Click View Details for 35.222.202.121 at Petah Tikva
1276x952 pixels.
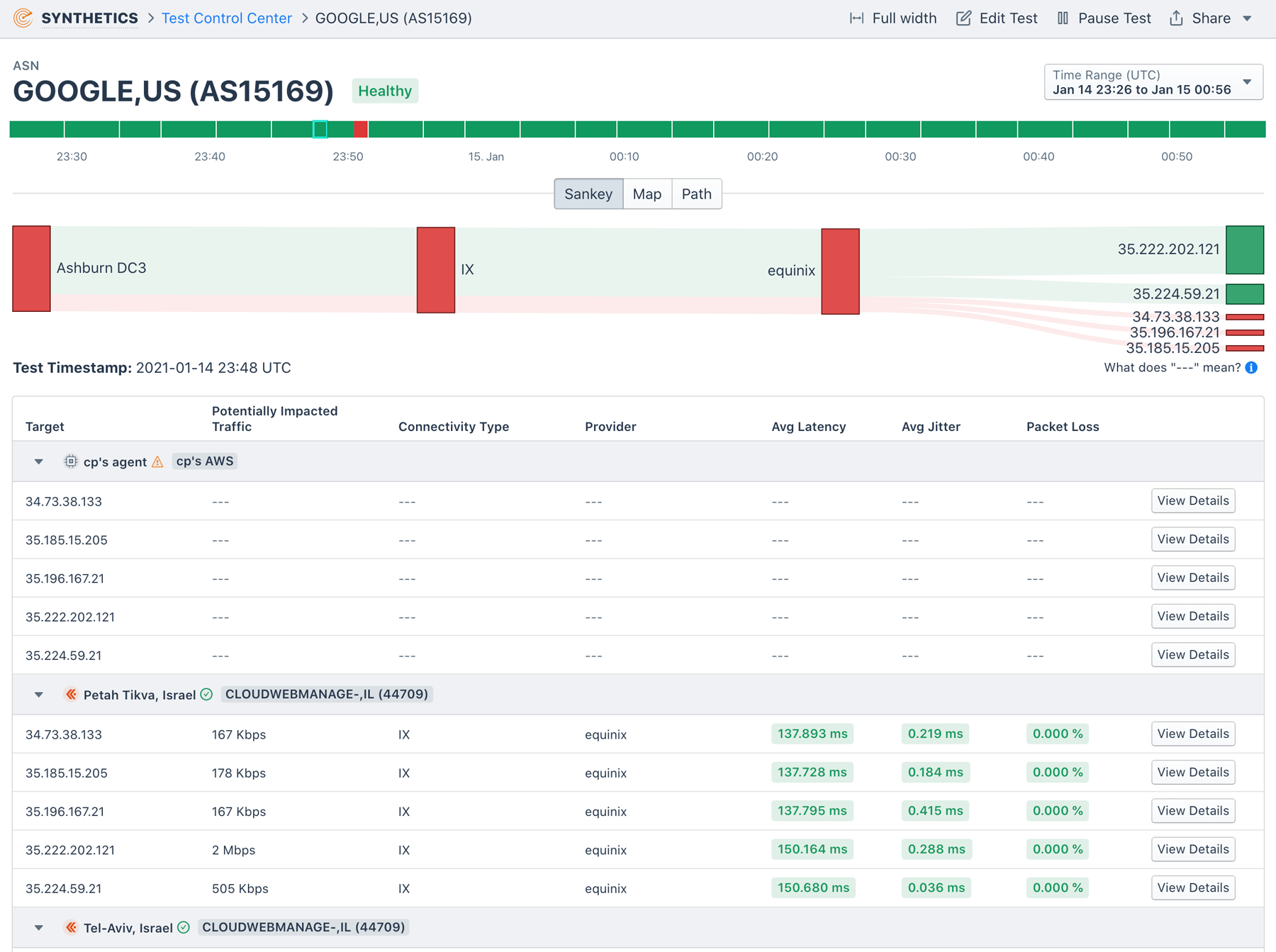(x=1193, y=849)
